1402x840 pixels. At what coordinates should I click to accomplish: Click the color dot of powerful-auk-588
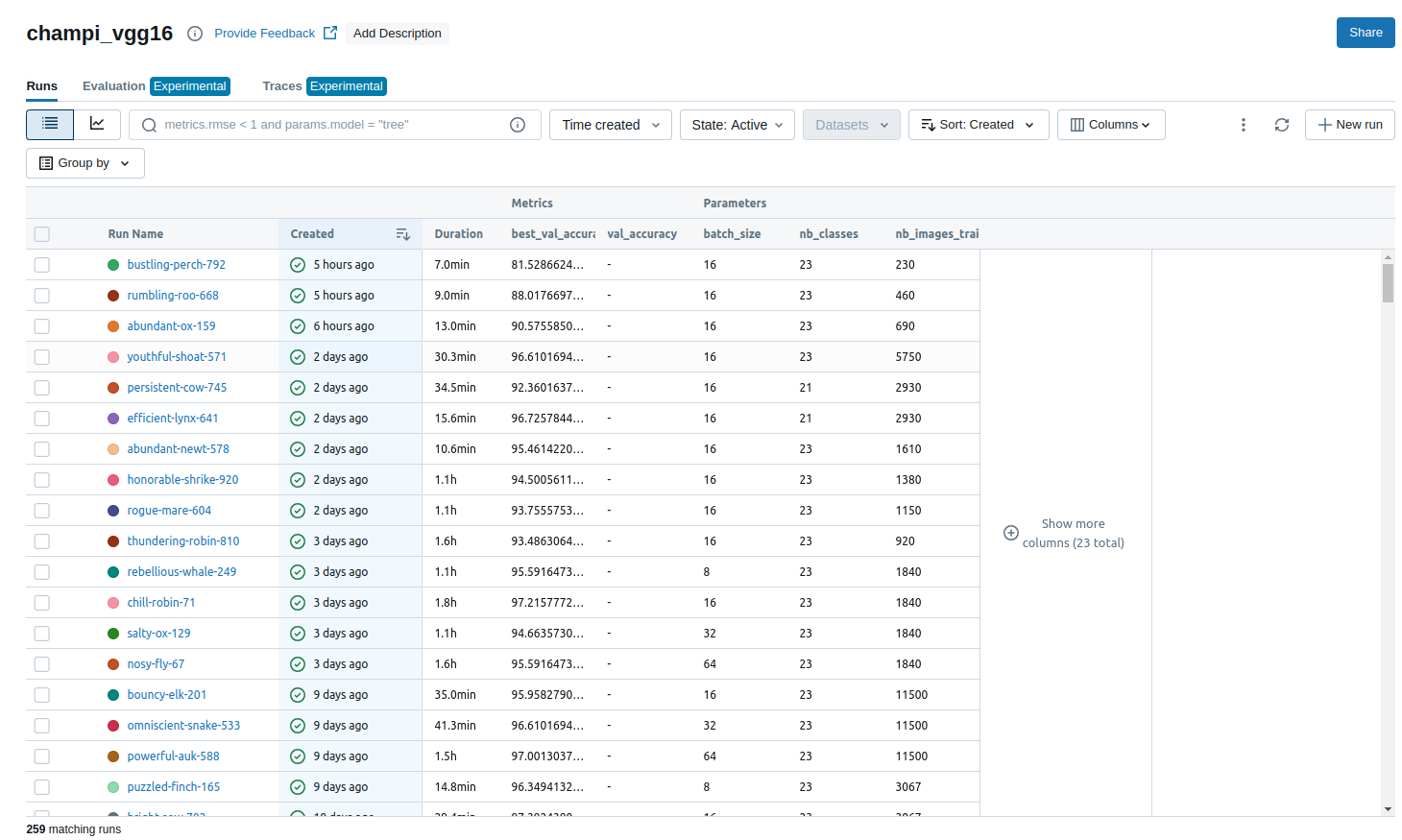pyautogui.click(x=113, y=756)
